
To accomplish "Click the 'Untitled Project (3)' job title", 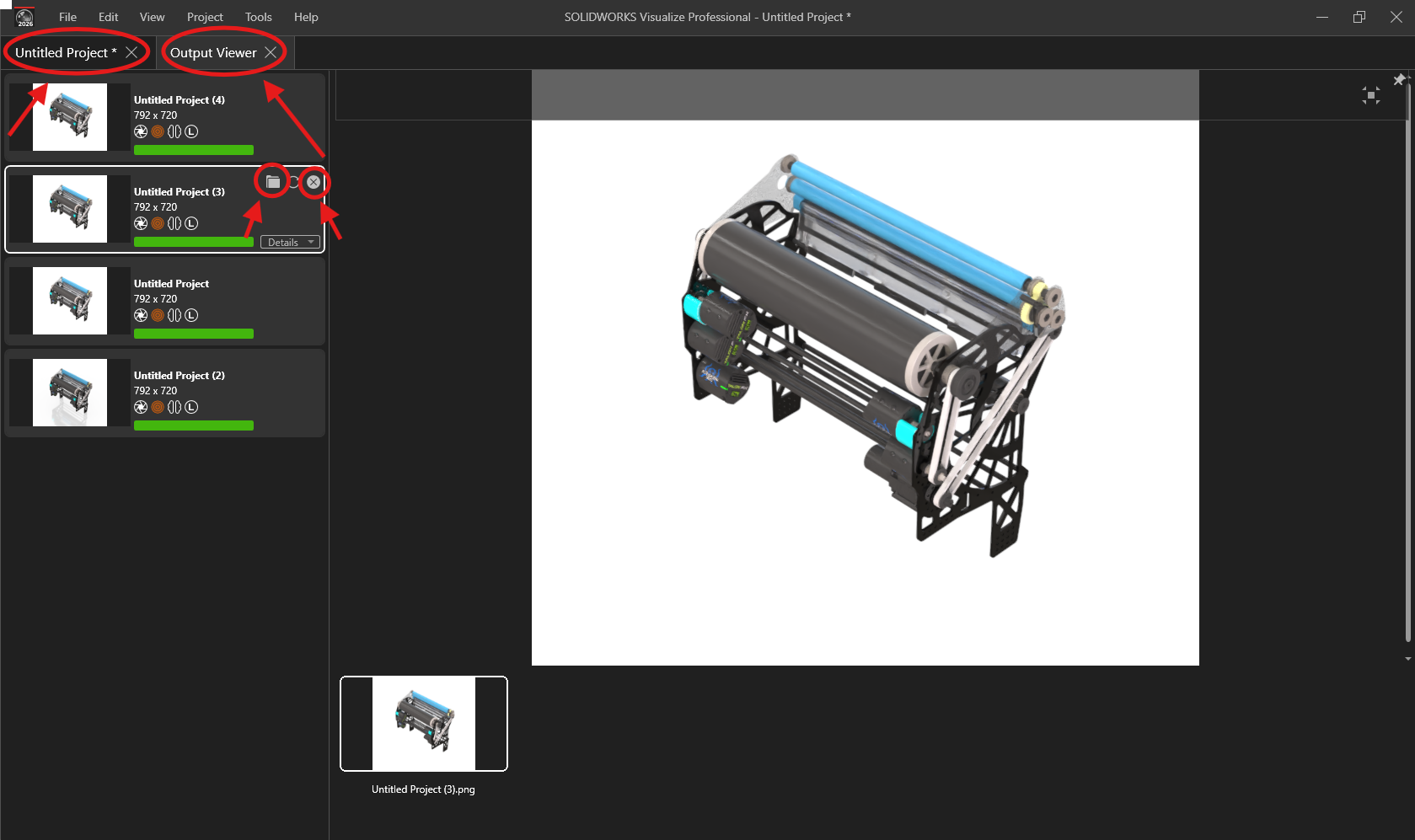I will pyautogui.click(x=180, y=192).
